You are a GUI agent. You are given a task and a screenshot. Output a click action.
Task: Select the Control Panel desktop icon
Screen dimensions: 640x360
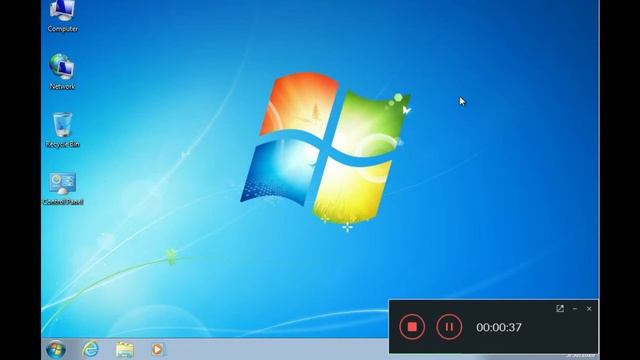pyautogui.click(x=63, y=188)
